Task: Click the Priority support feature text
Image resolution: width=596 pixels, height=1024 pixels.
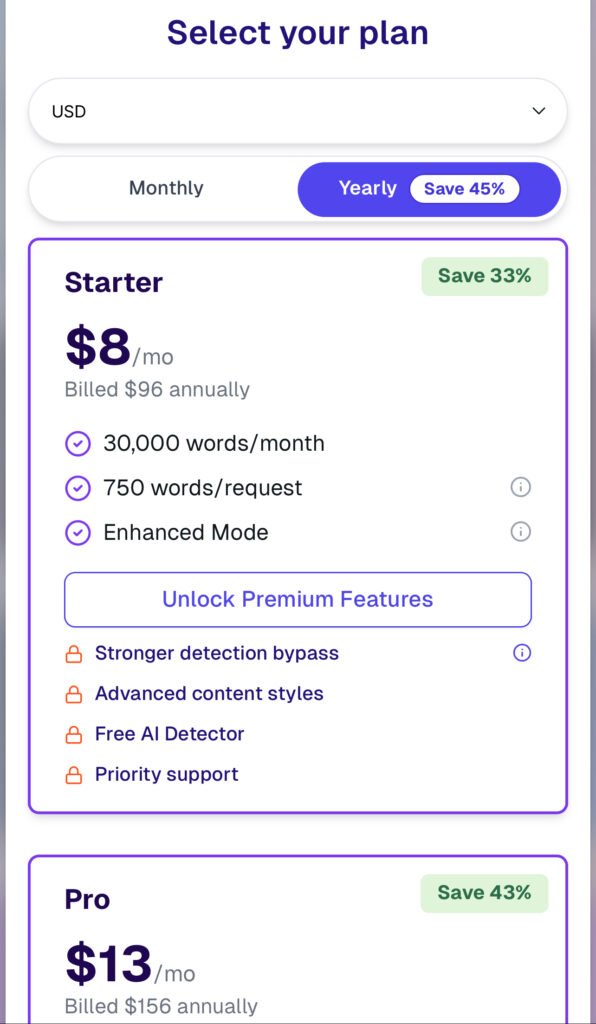Action: [x=165, y=774]
